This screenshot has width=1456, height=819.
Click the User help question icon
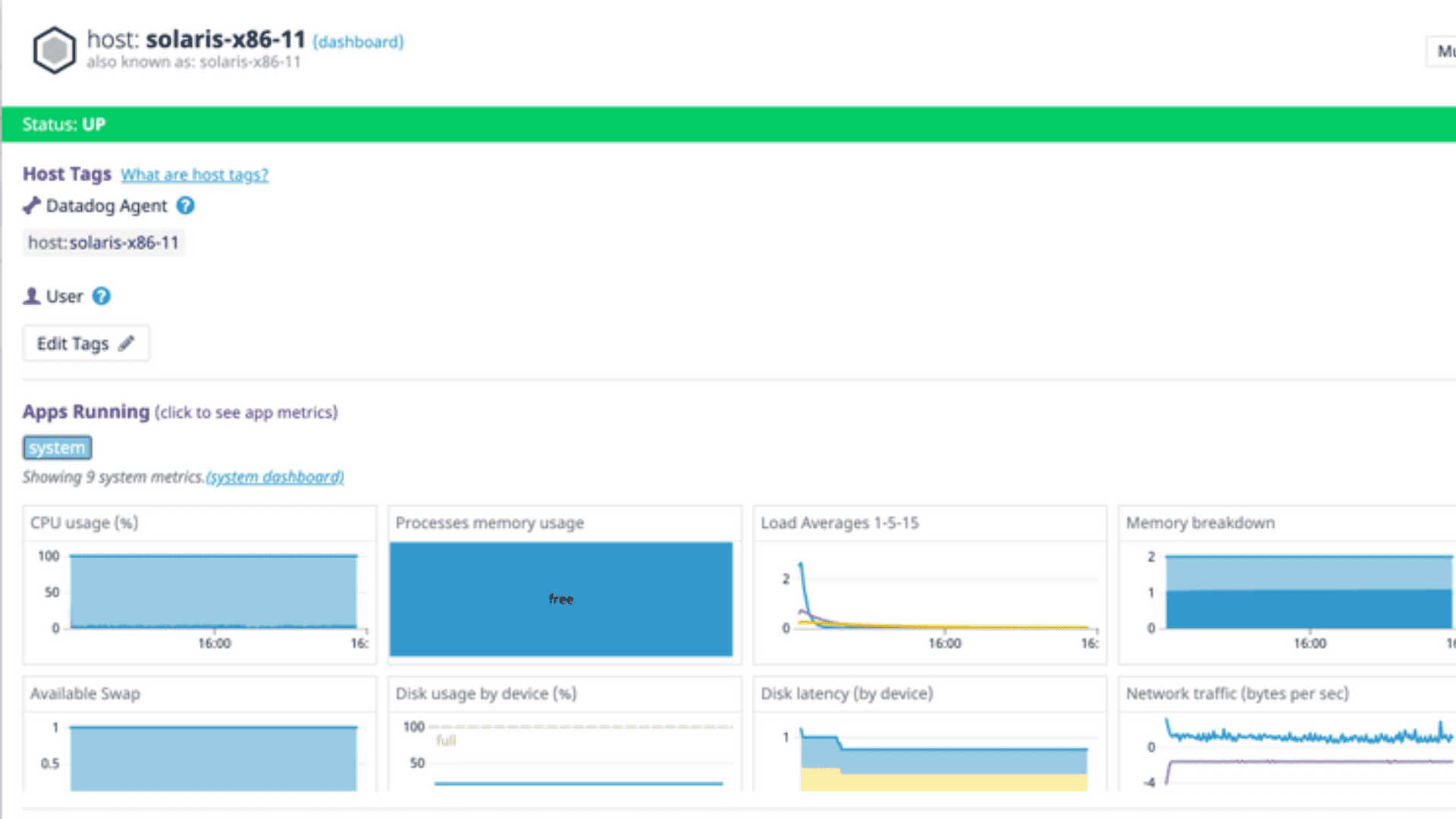(102, 297)
